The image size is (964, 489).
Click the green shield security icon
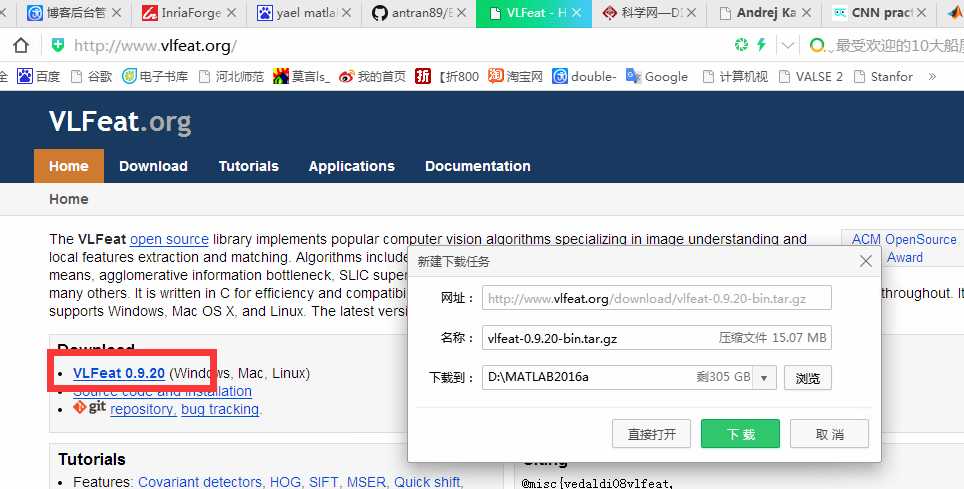pyautogui.click(x=57, y=45)
